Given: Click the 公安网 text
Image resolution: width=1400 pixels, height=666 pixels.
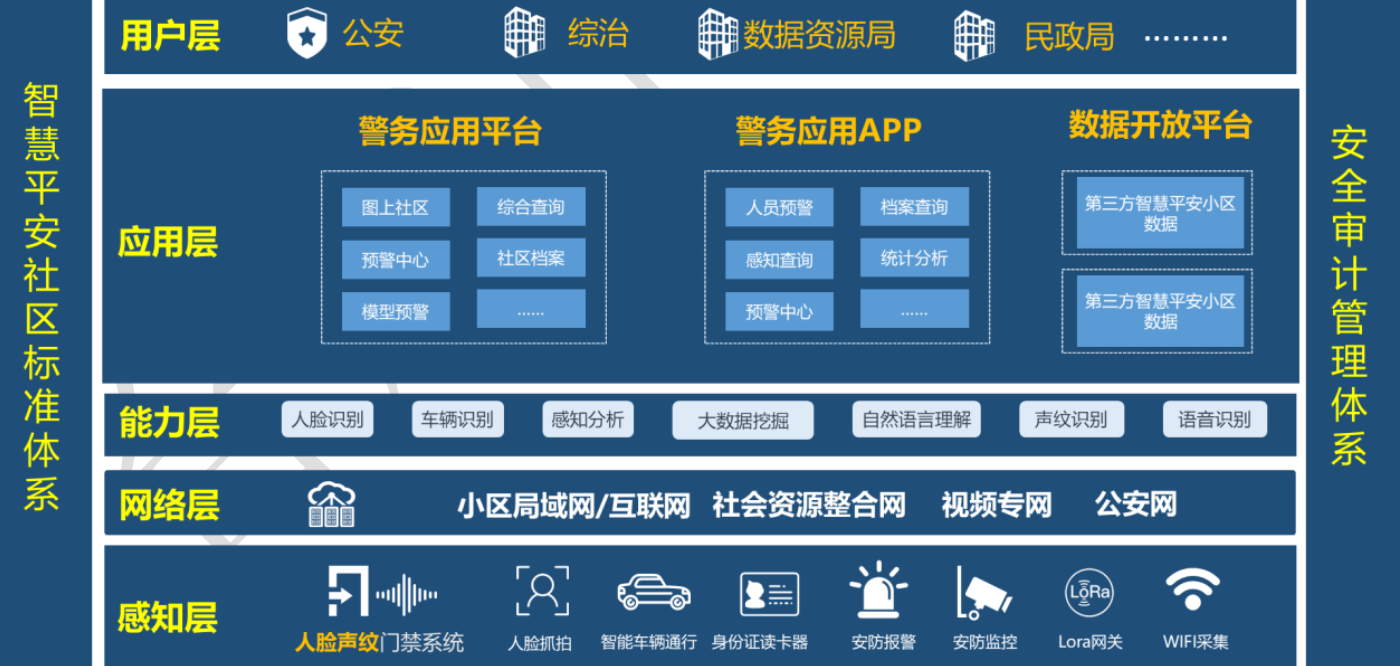Looking at the screenshot, I should pyautogui.click(x=1136, y=503).
